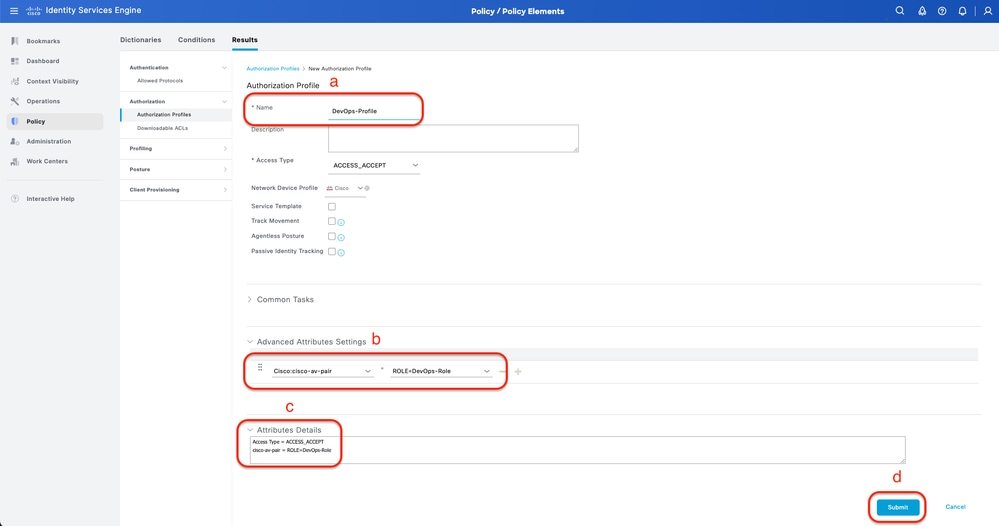999x526 pixels.
Task: Collapse the Attributes Details section
Action: point(250,430)
